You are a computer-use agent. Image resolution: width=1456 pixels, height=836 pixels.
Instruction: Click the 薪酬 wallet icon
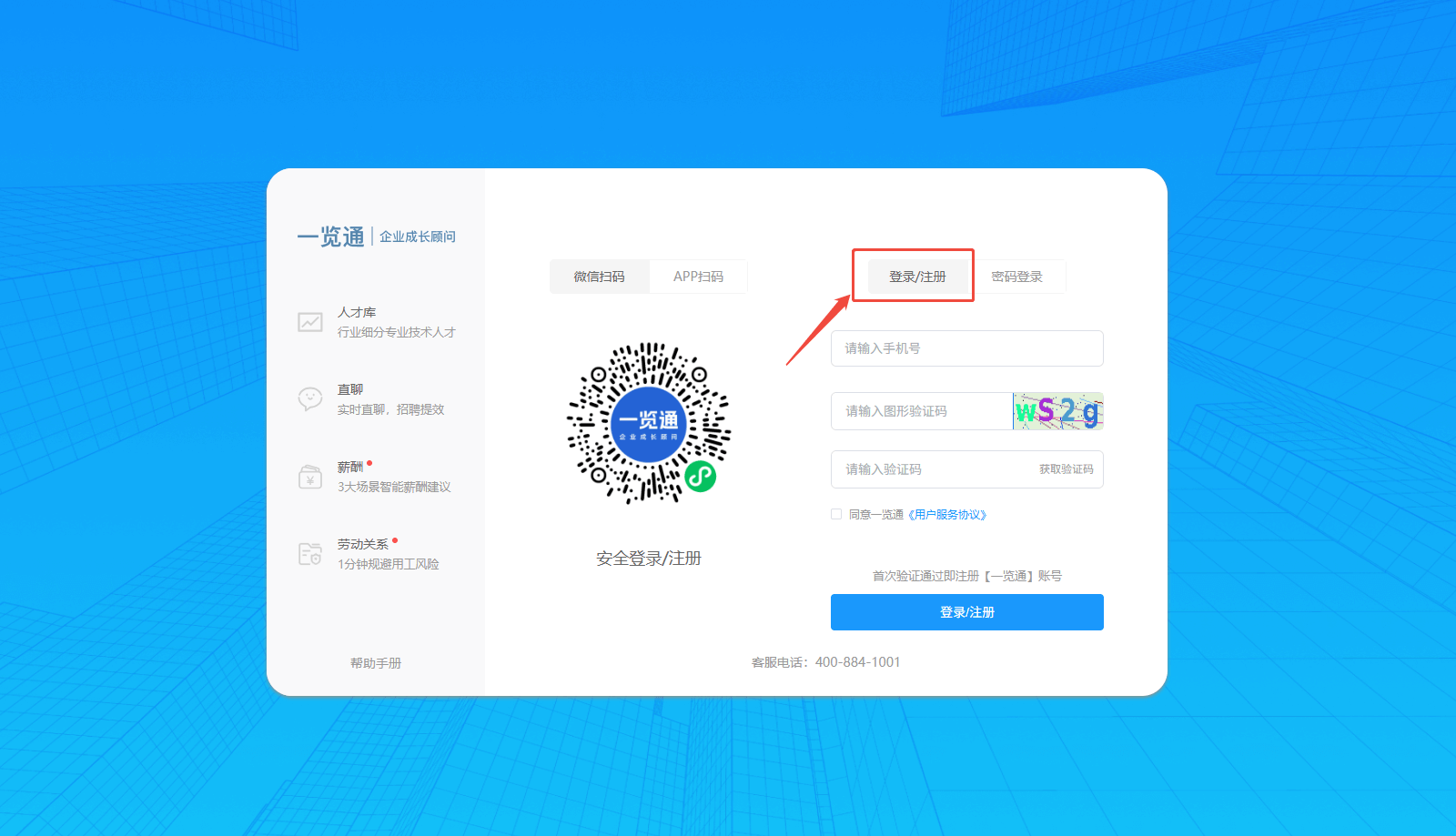pyautogui.click(x=310, y=477)
